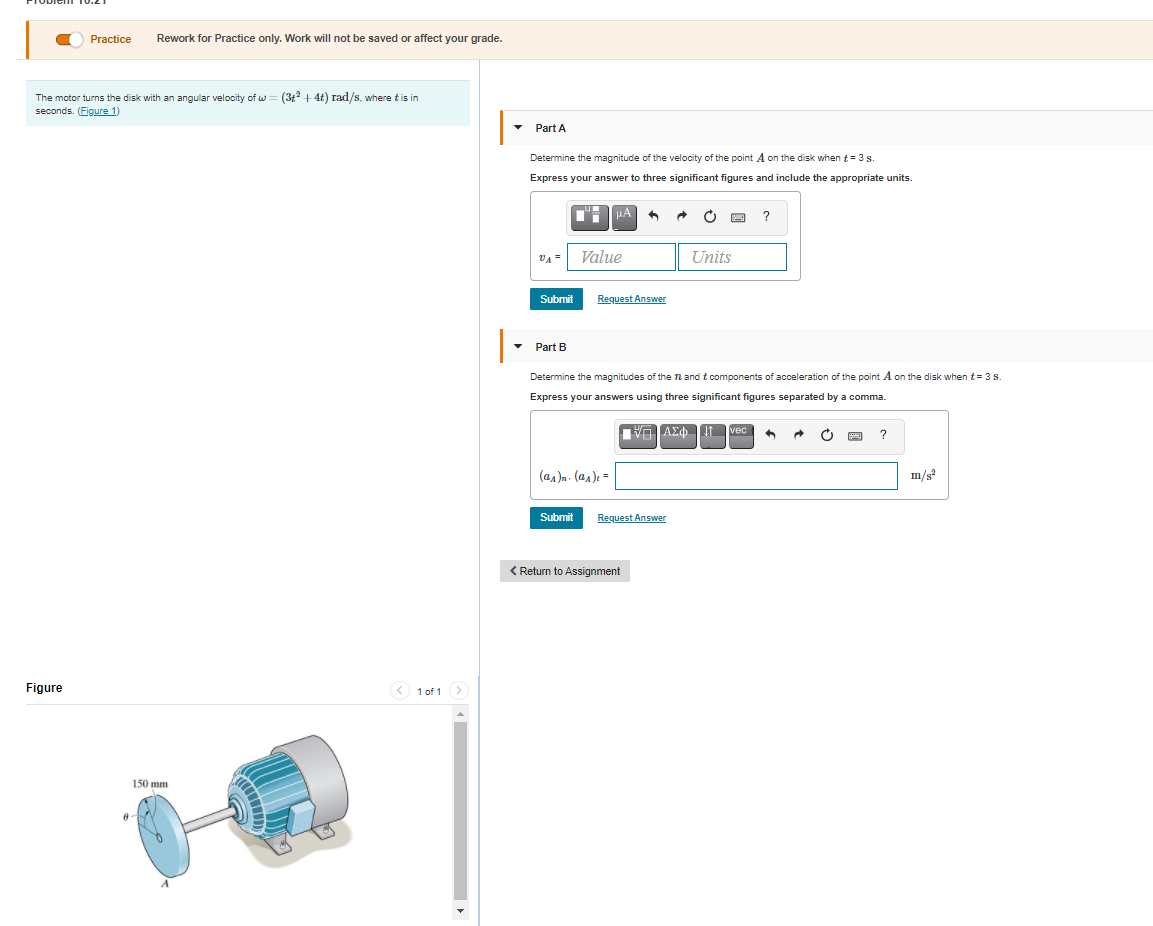Open the math templates palette in Part A
Viewport: 1153px width, 926px height.
(x=589, y=217)
